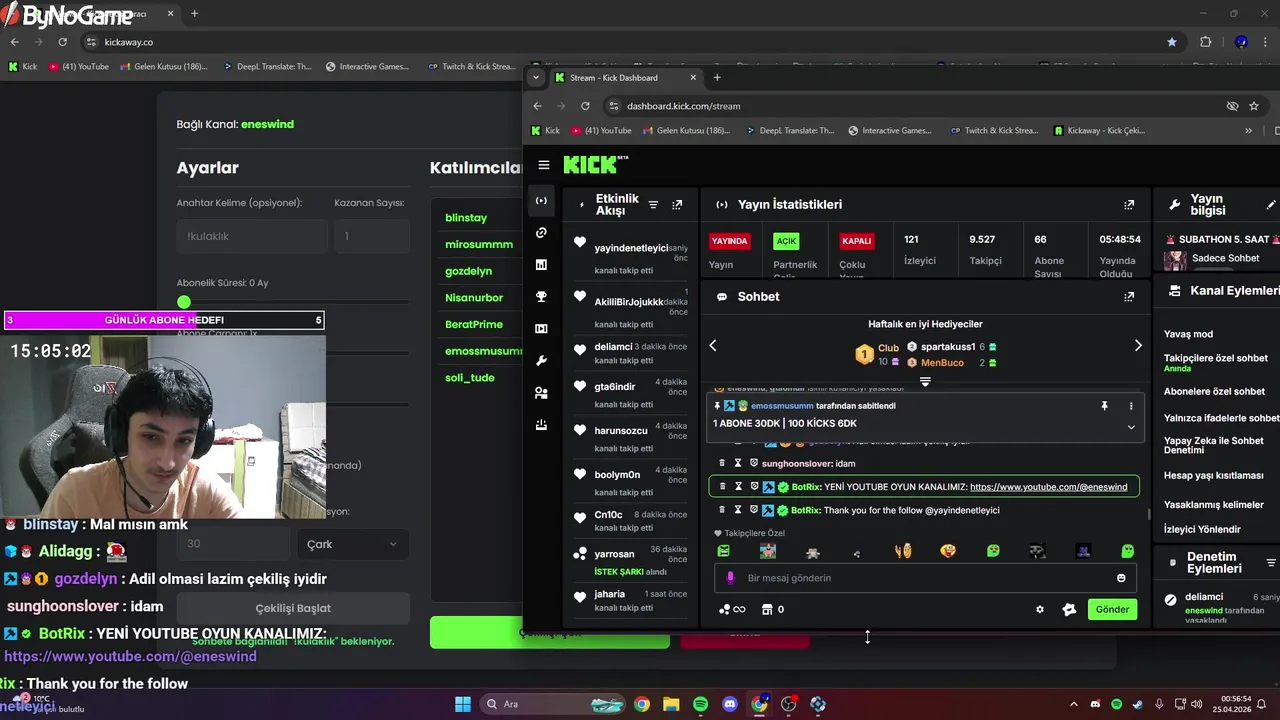Image resolution: width=1280 pixels, height=720 pixels.
Task: Show hidden system tray icons chevron
Action: 1073,704
